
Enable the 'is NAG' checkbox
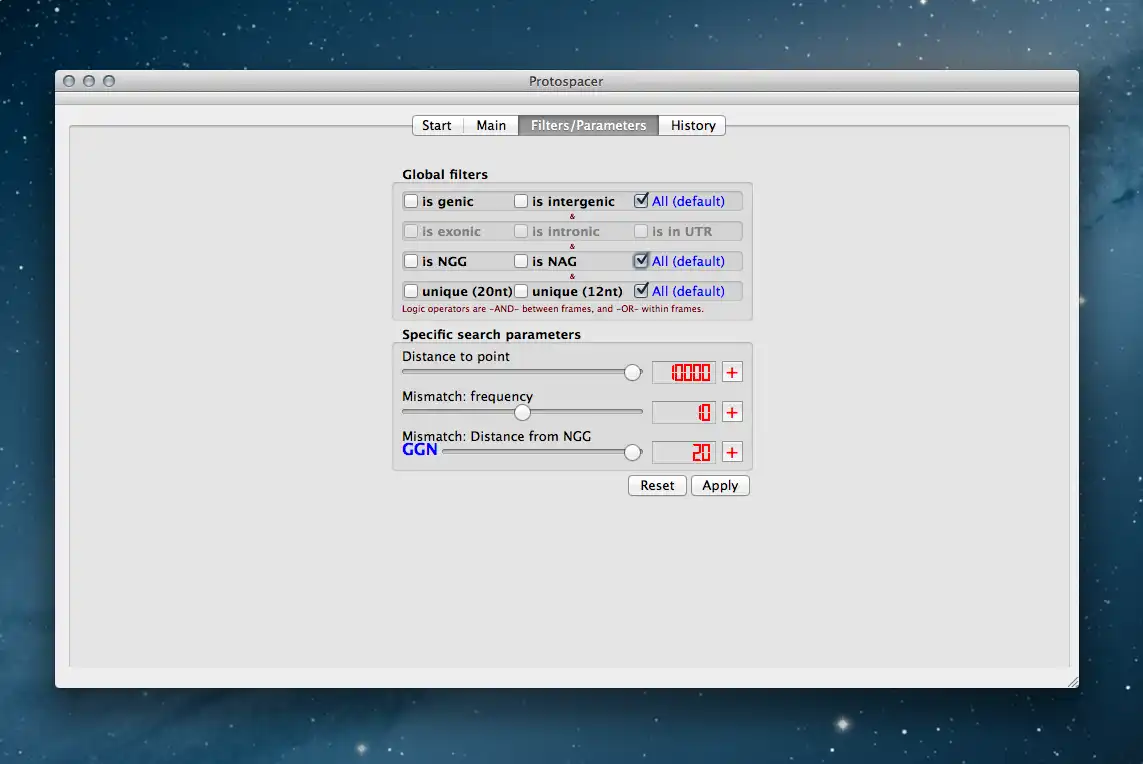click(520, 261)
